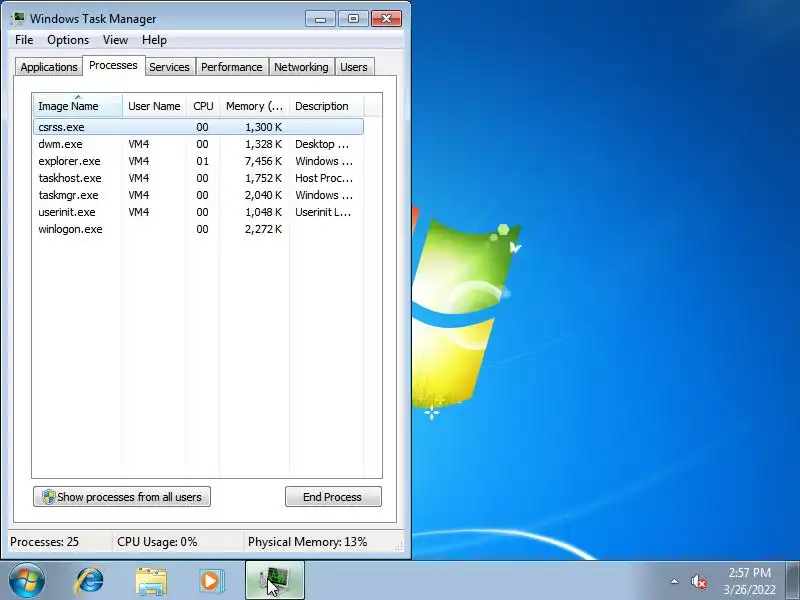Minimize the Task Manager window
The width and height of the screenshot is (800, 600).
320,19
